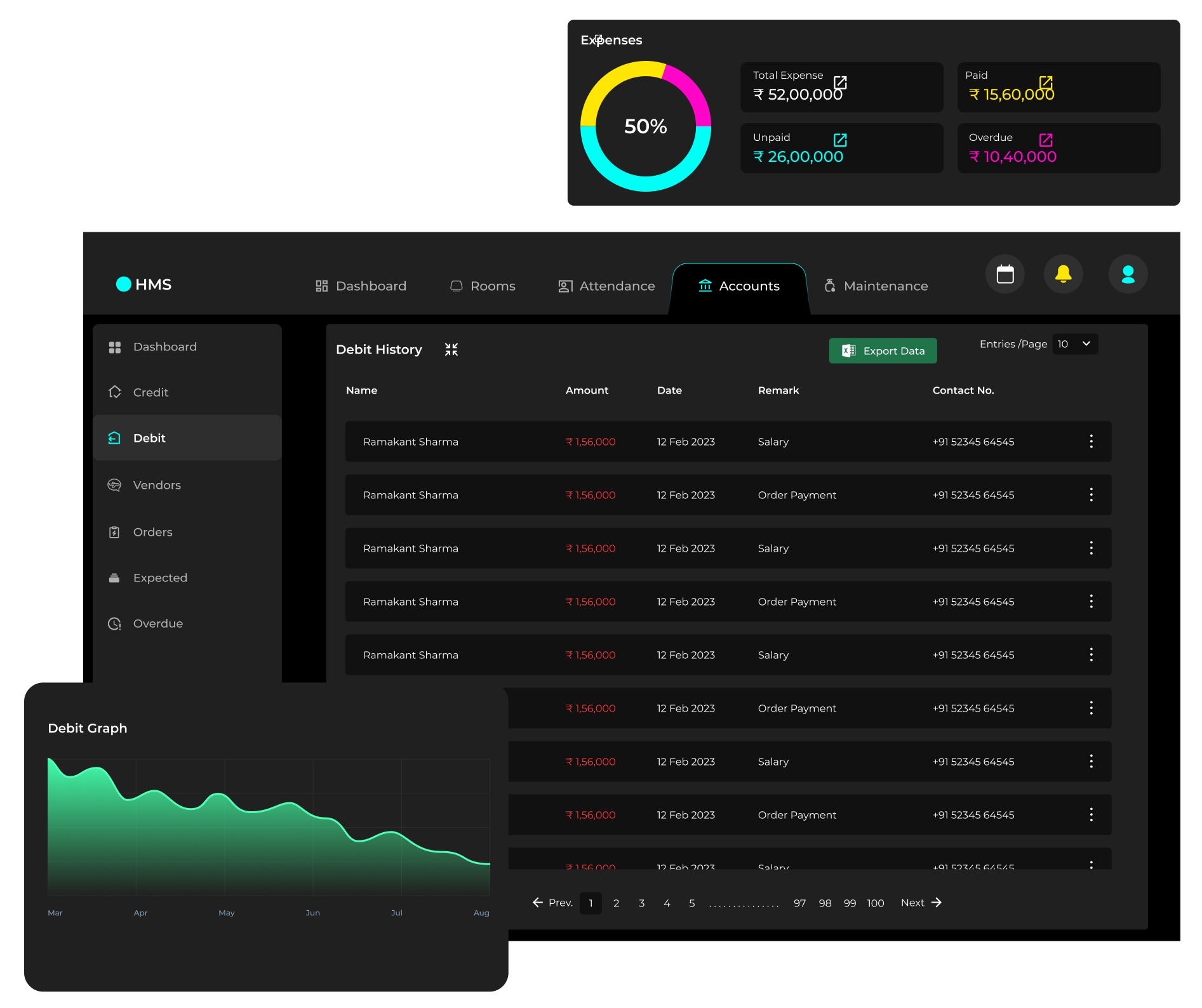This screenshot has height=1008, width=1202.
Task: Collapse the Debit History panel icon
Action: point(451,349)
